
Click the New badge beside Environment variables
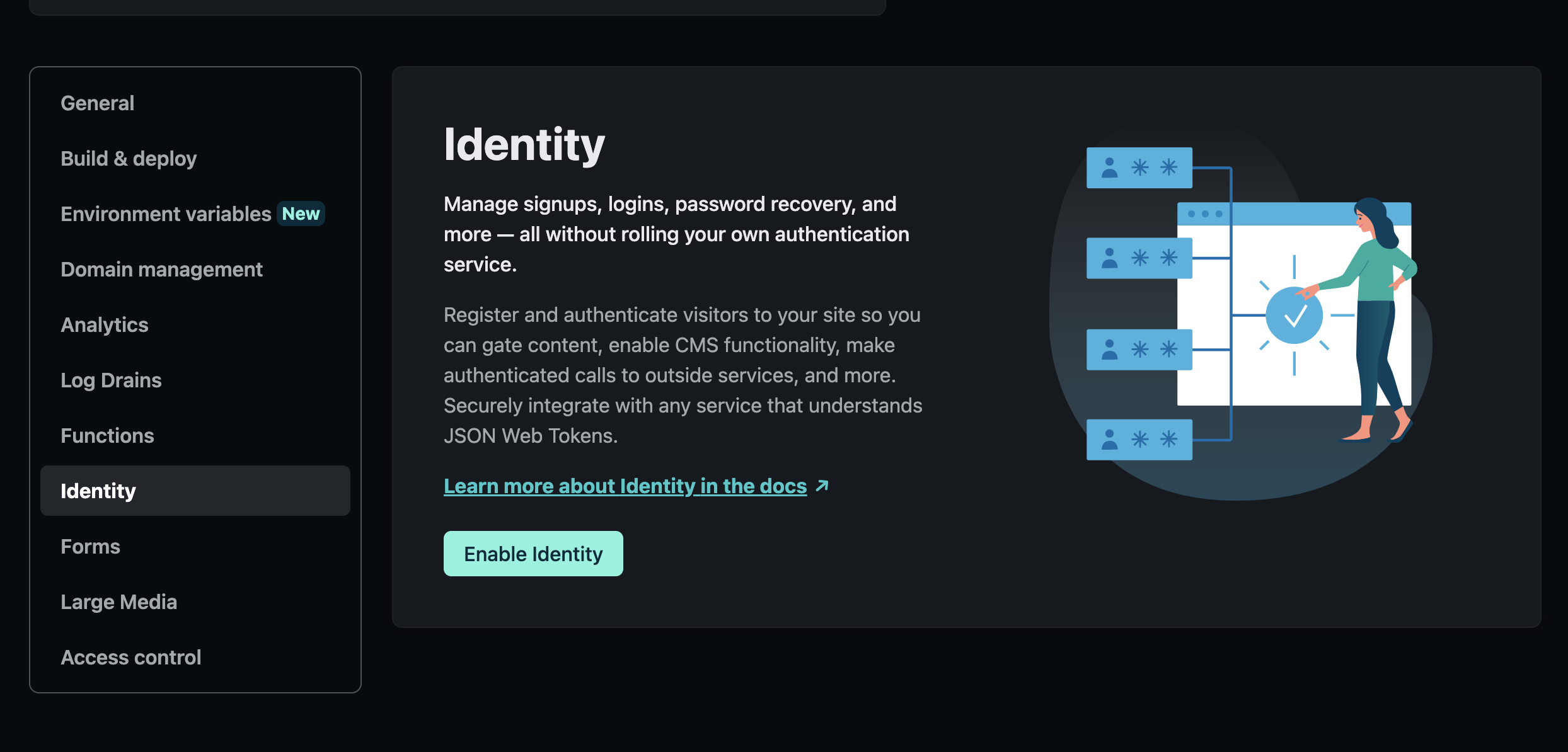(x=301, y=214)
